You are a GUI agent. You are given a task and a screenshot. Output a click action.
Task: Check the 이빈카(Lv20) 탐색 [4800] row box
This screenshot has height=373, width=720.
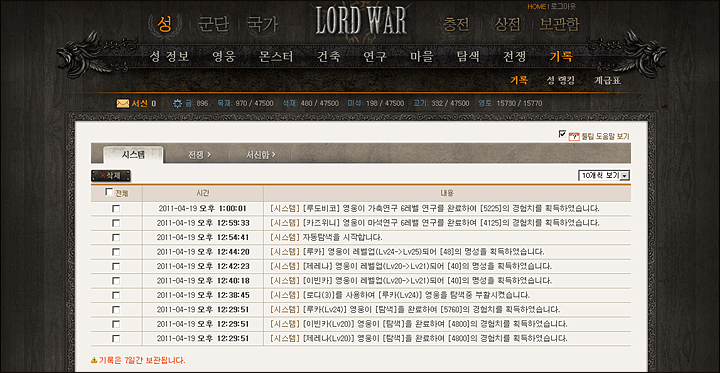tap(116, 324)
